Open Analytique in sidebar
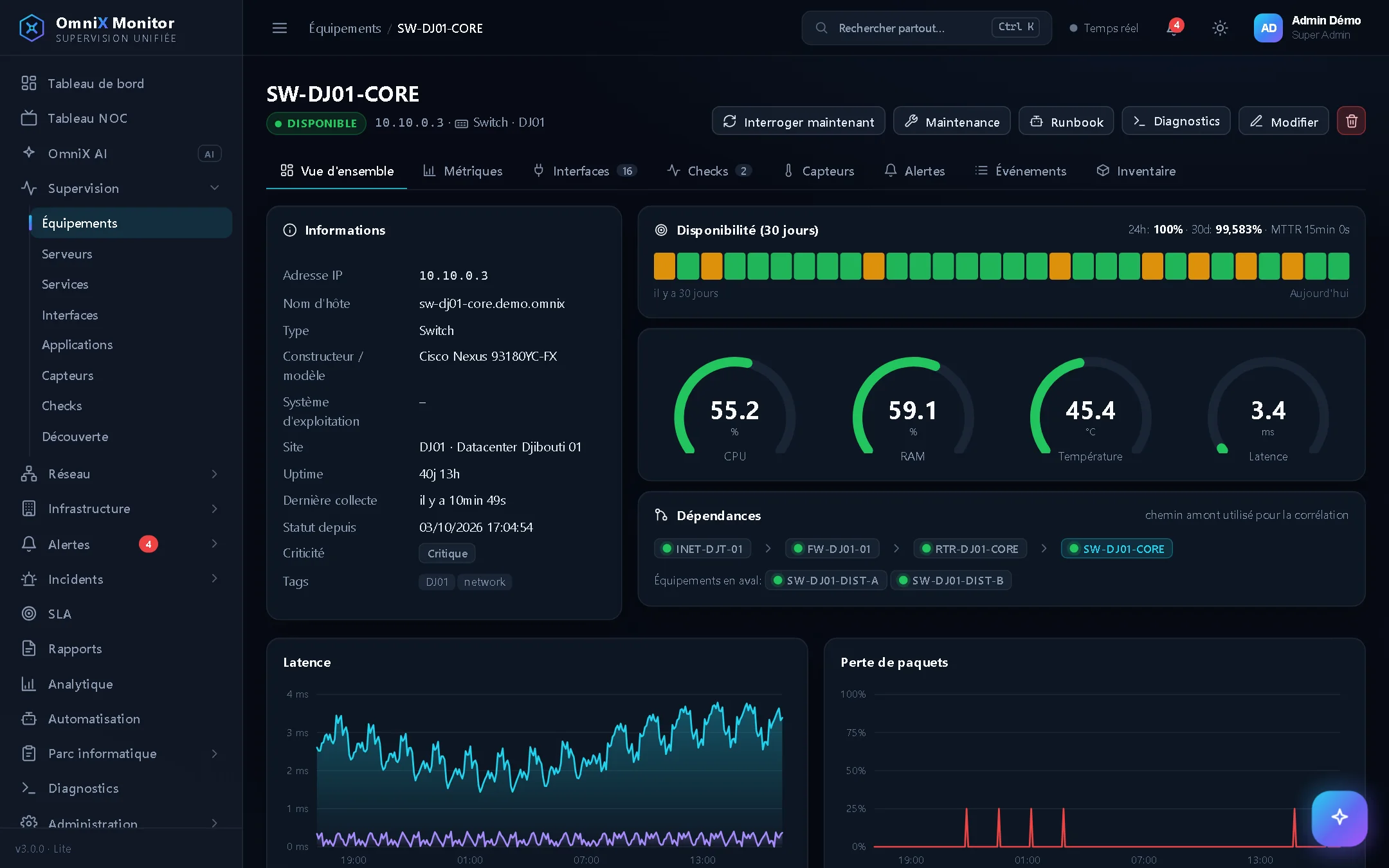The image size is (1389, 868). tap(121, 684)
